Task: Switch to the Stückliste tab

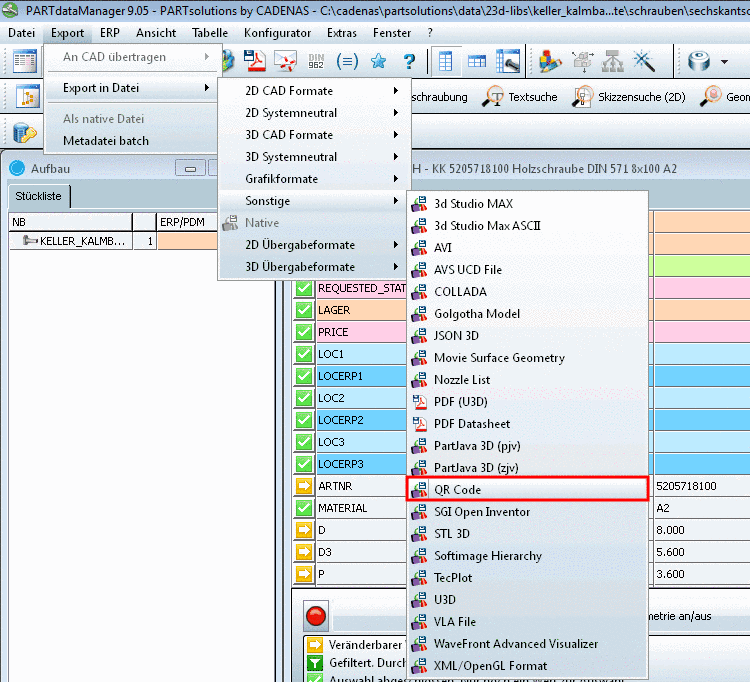Action: coord(38,196)
